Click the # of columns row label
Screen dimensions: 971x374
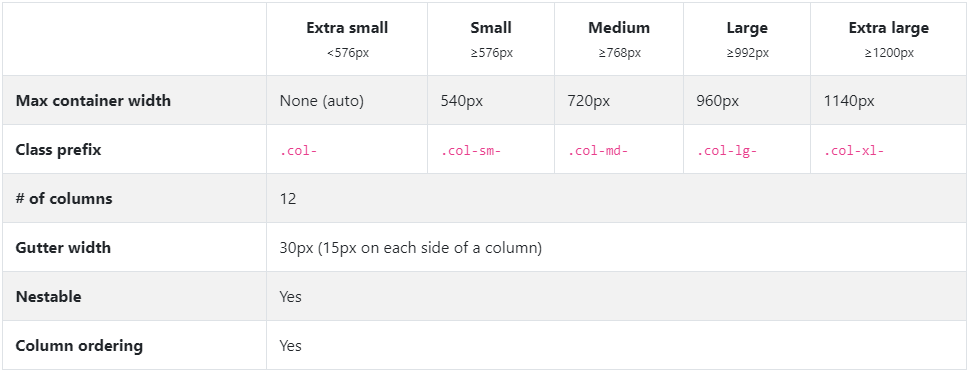tap(64, 199)
